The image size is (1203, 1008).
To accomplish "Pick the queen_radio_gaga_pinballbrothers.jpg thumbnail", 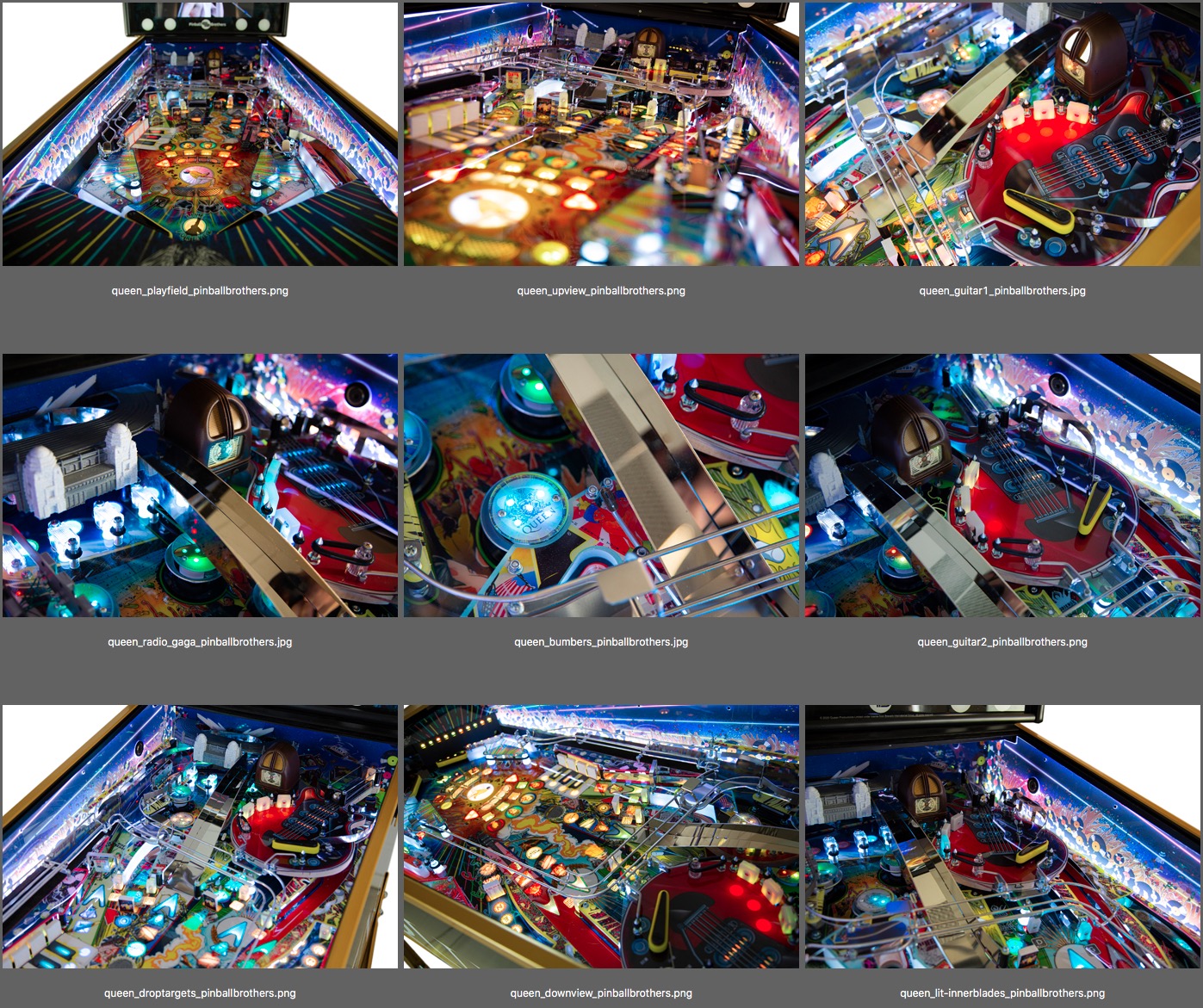I will [200, 485].
